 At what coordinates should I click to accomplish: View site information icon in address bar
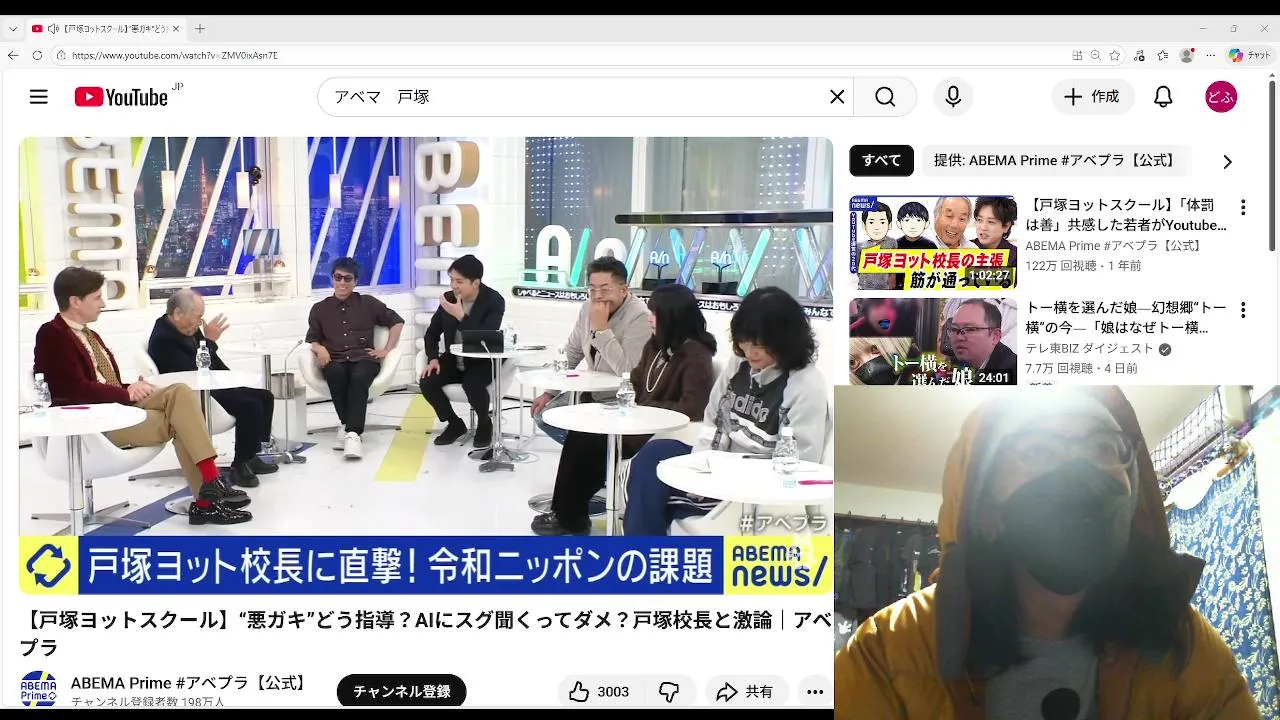tap(61, 55)
